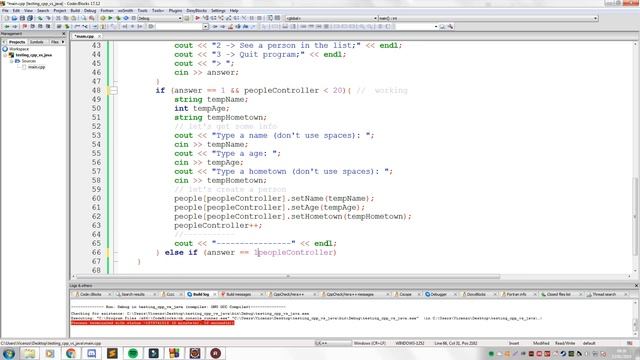Select the Build log tab
Image resolution: width=640 pixels, height=360 pixels.
tap(200, 294)
